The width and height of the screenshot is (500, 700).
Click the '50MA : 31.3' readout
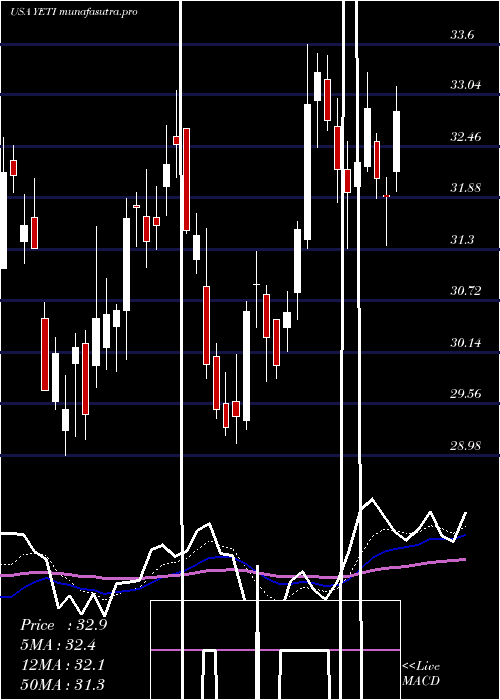62,684
